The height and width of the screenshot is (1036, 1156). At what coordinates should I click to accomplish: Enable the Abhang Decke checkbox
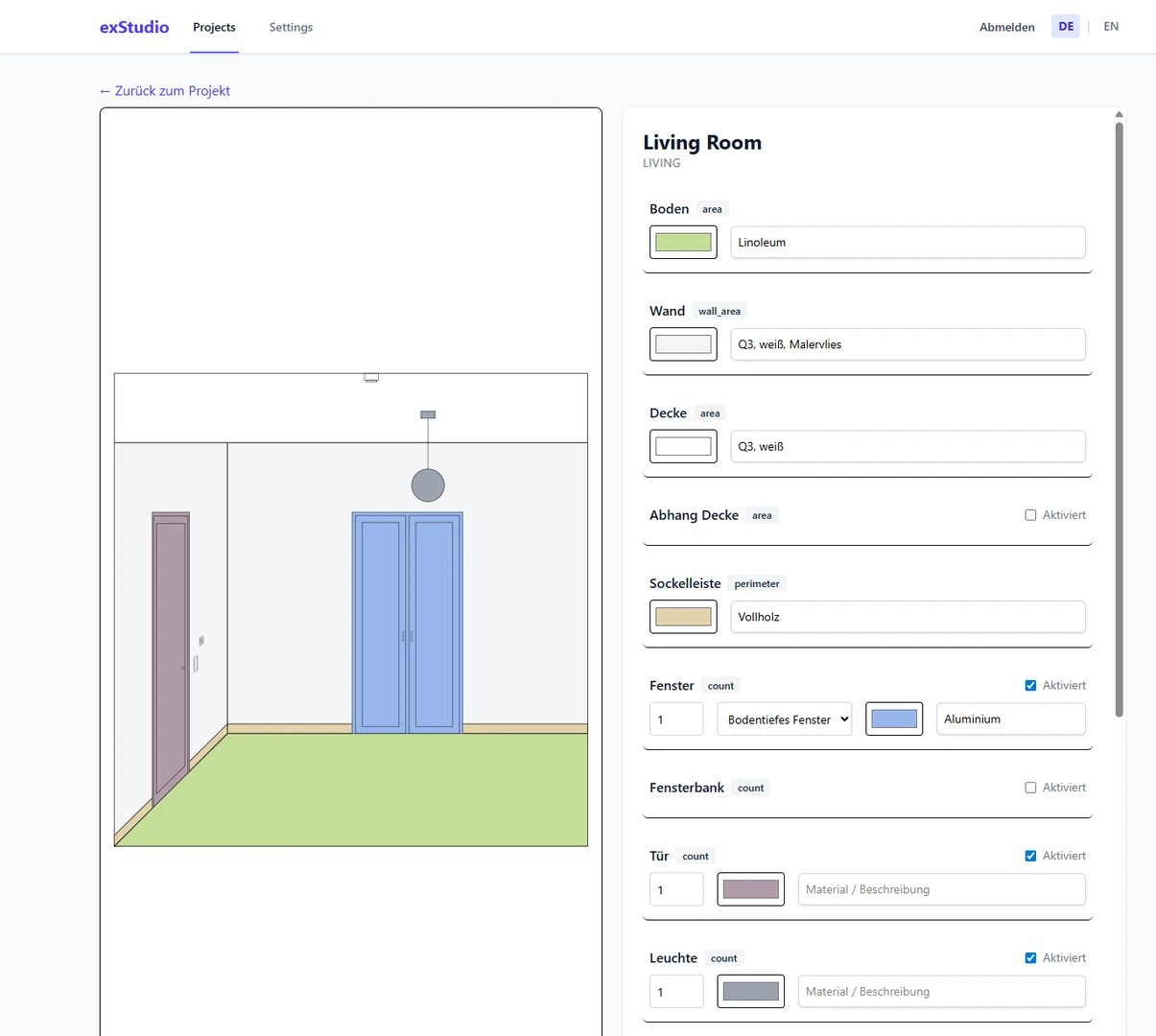tap(1030, 515)
